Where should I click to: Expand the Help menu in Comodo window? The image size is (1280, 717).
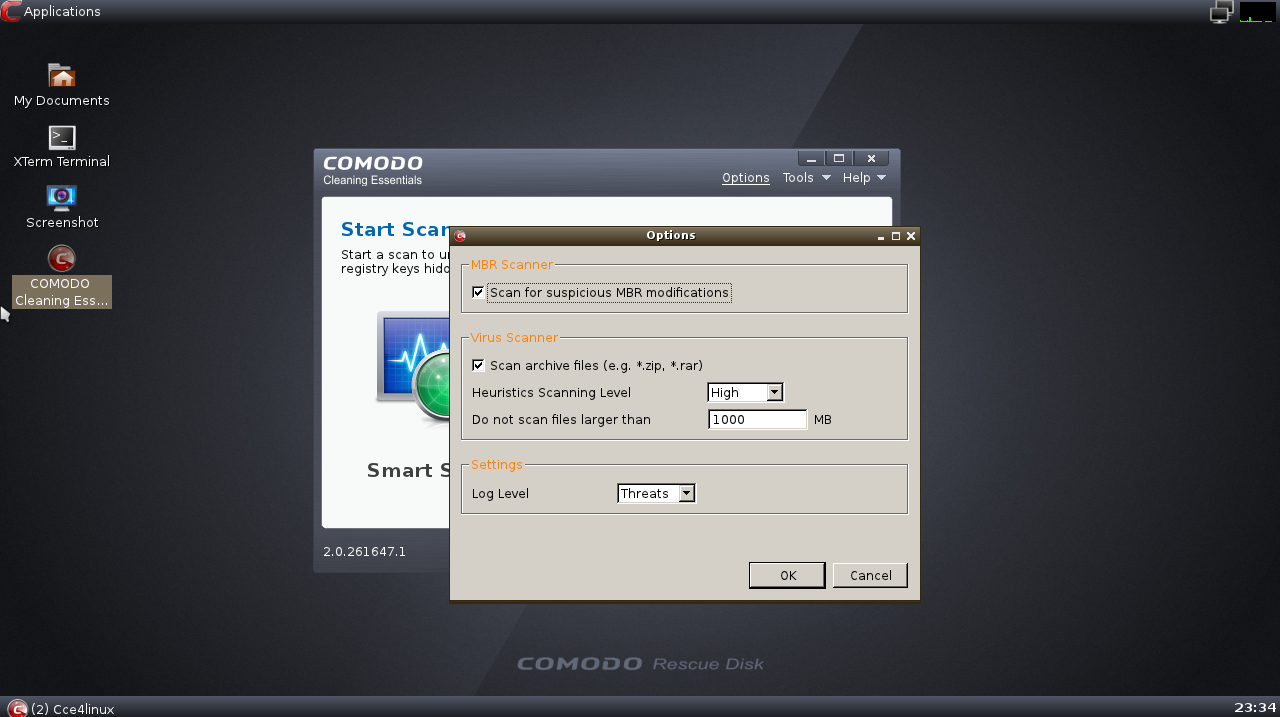coord(864,177)
